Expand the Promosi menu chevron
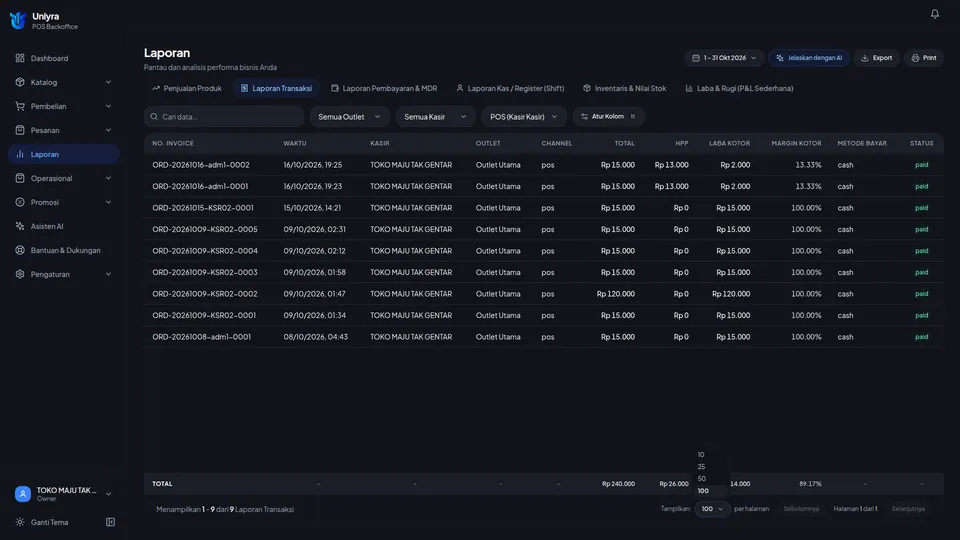The width and height of the screenshot is (960, 540). [x=108, y=202]
